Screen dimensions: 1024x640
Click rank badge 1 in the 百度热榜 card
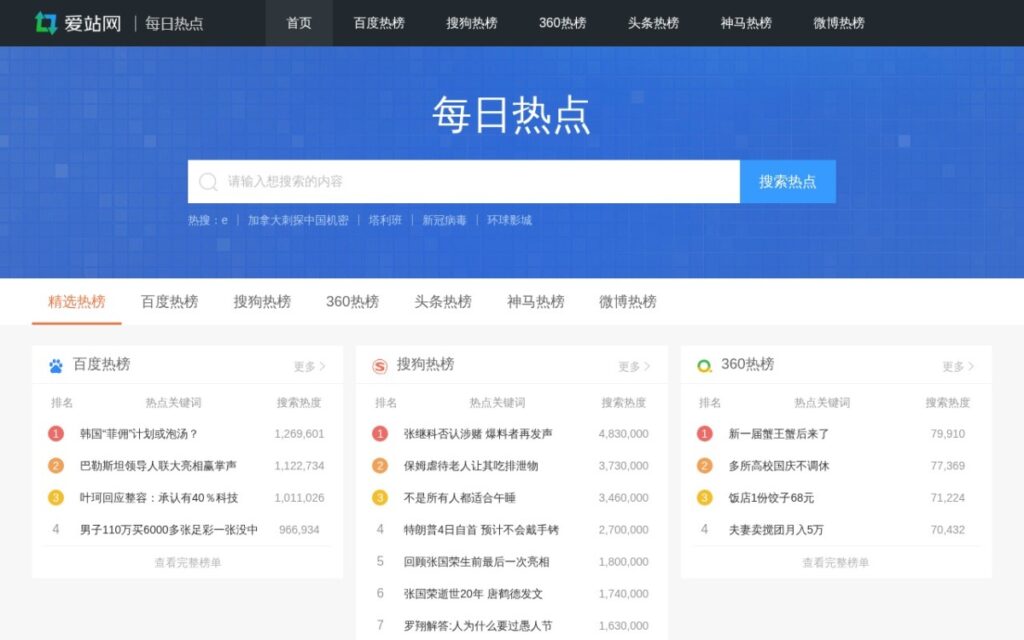click(x=56, y=434)
